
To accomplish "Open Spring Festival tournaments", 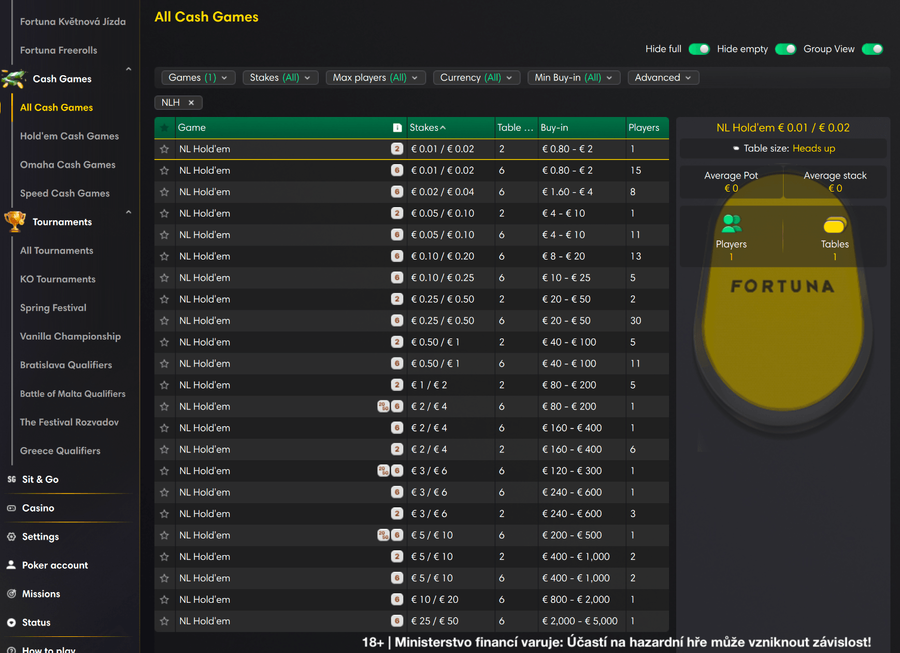I will [53, 308].
